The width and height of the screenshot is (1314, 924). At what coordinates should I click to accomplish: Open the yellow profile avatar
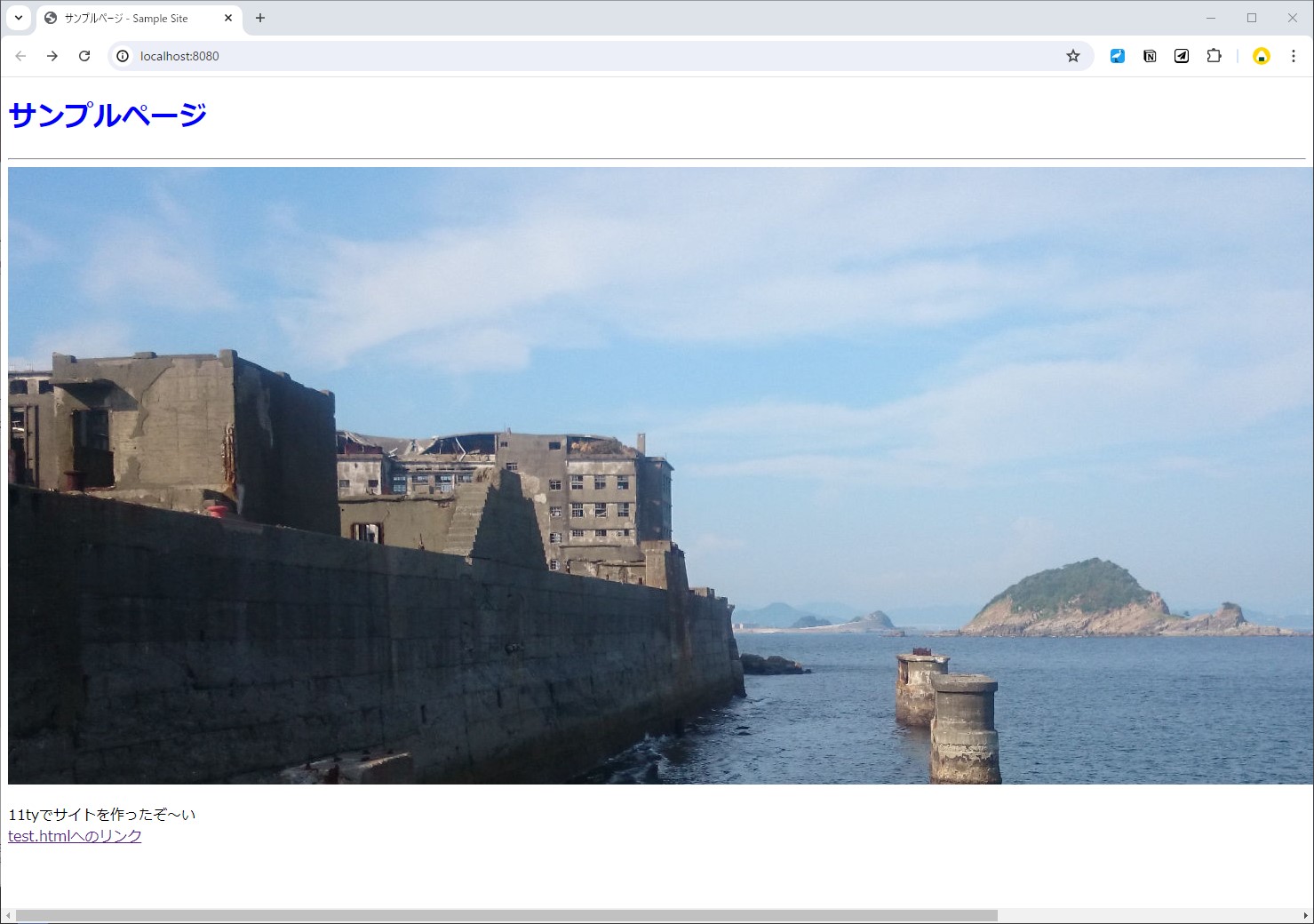pos(1262,56)
